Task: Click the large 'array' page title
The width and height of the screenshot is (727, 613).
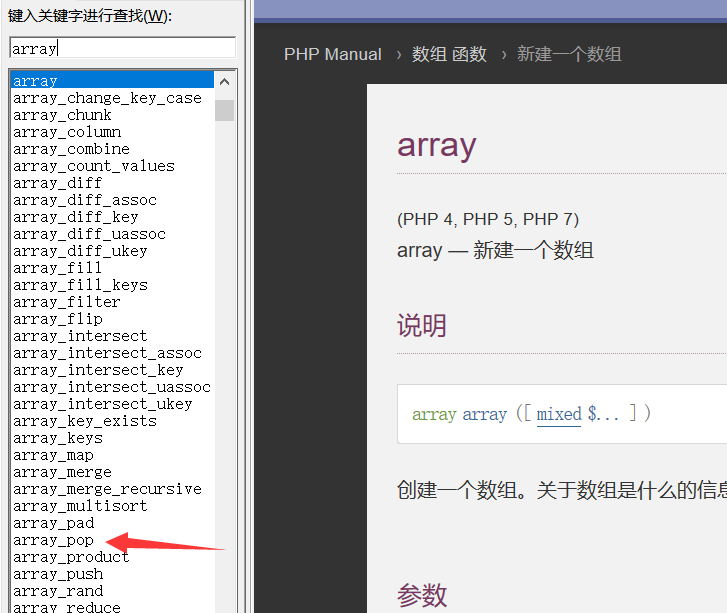Action: 436,146
